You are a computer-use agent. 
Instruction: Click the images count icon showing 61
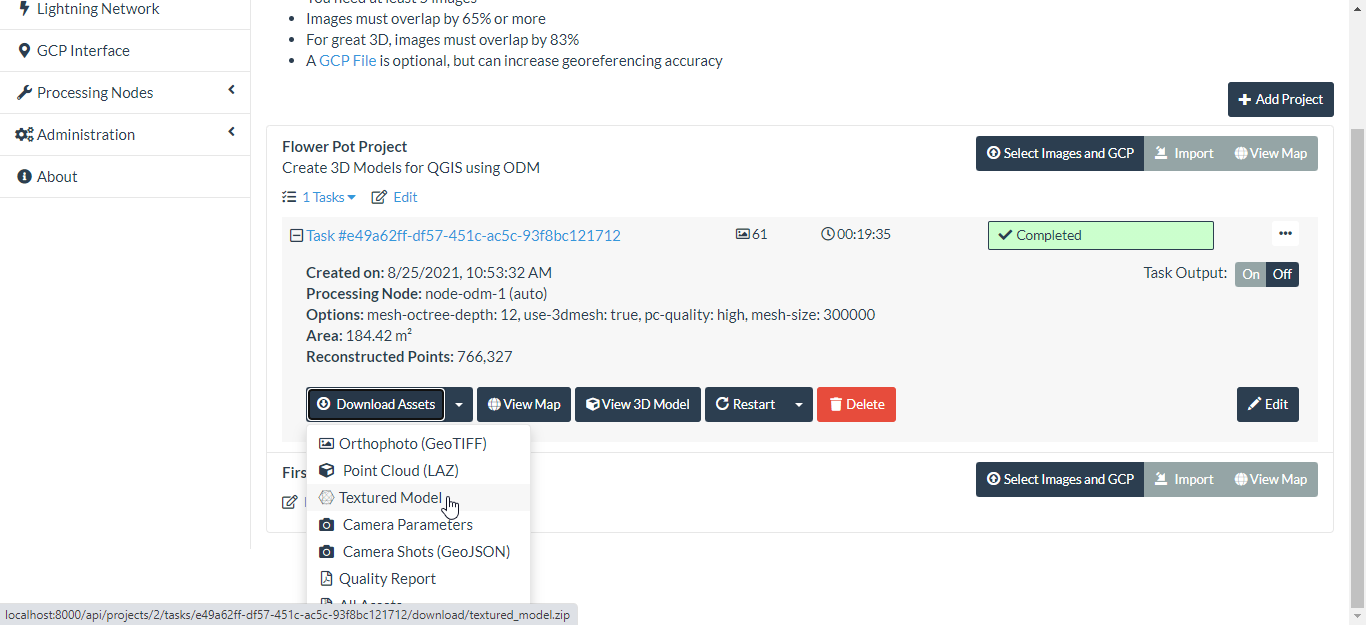pos(742,235)
